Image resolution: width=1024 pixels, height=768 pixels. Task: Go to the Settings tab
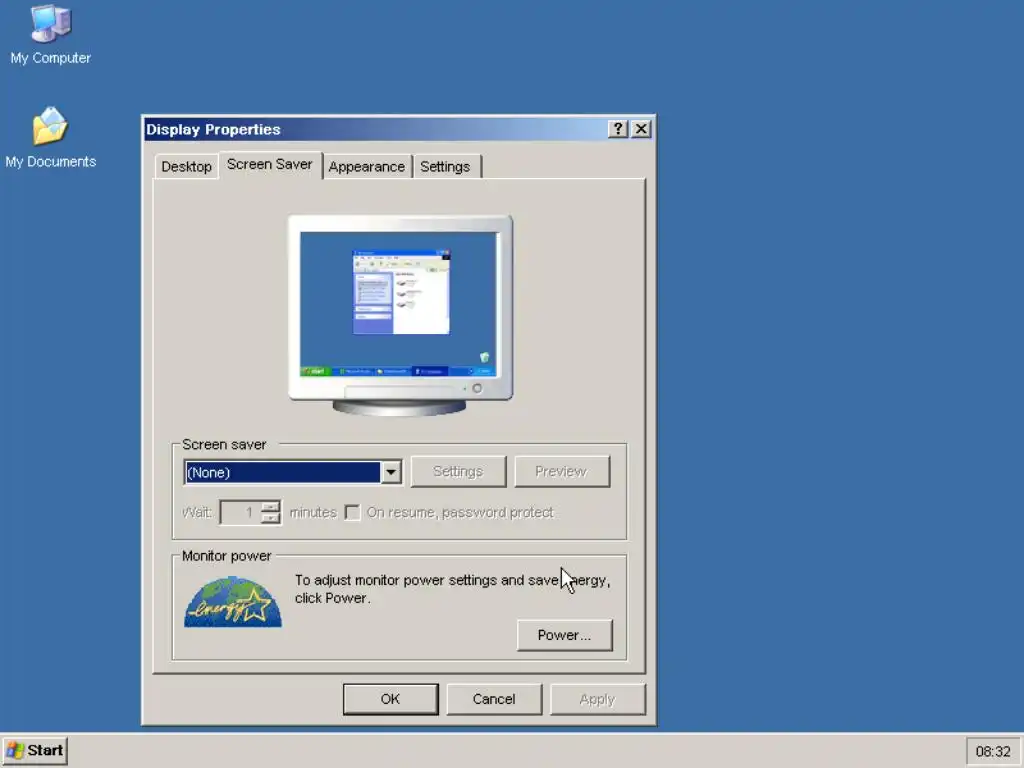tap(445, 167)
